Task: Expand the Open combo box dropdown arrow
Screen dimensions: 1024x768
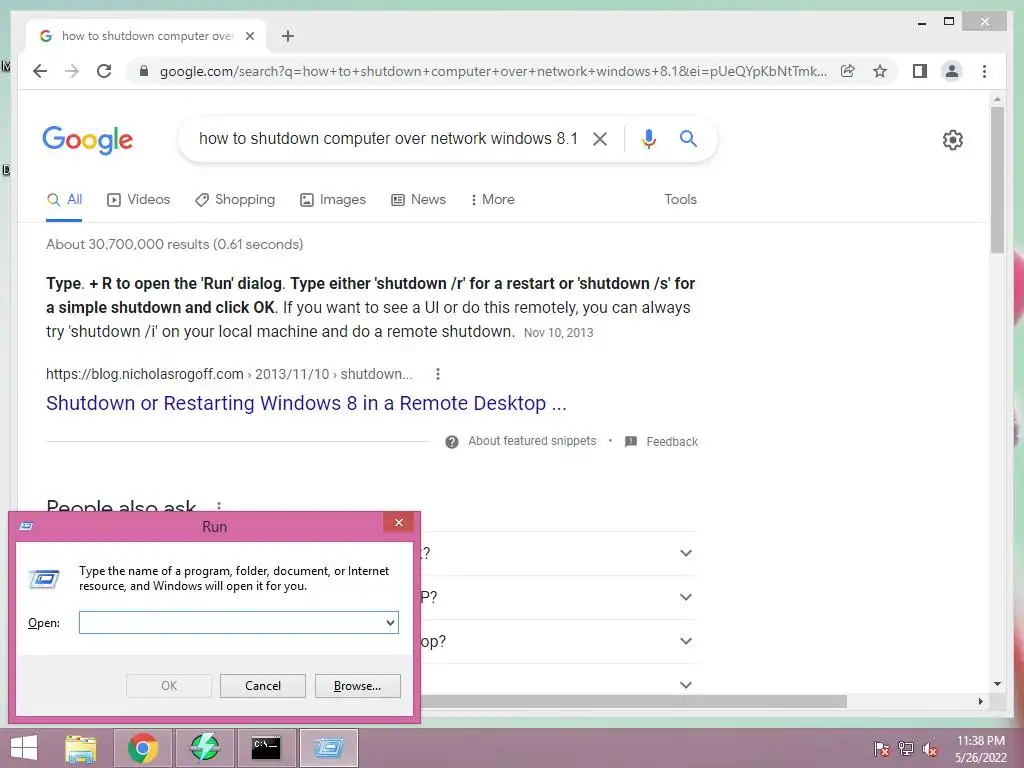Action: coord(390,623)
